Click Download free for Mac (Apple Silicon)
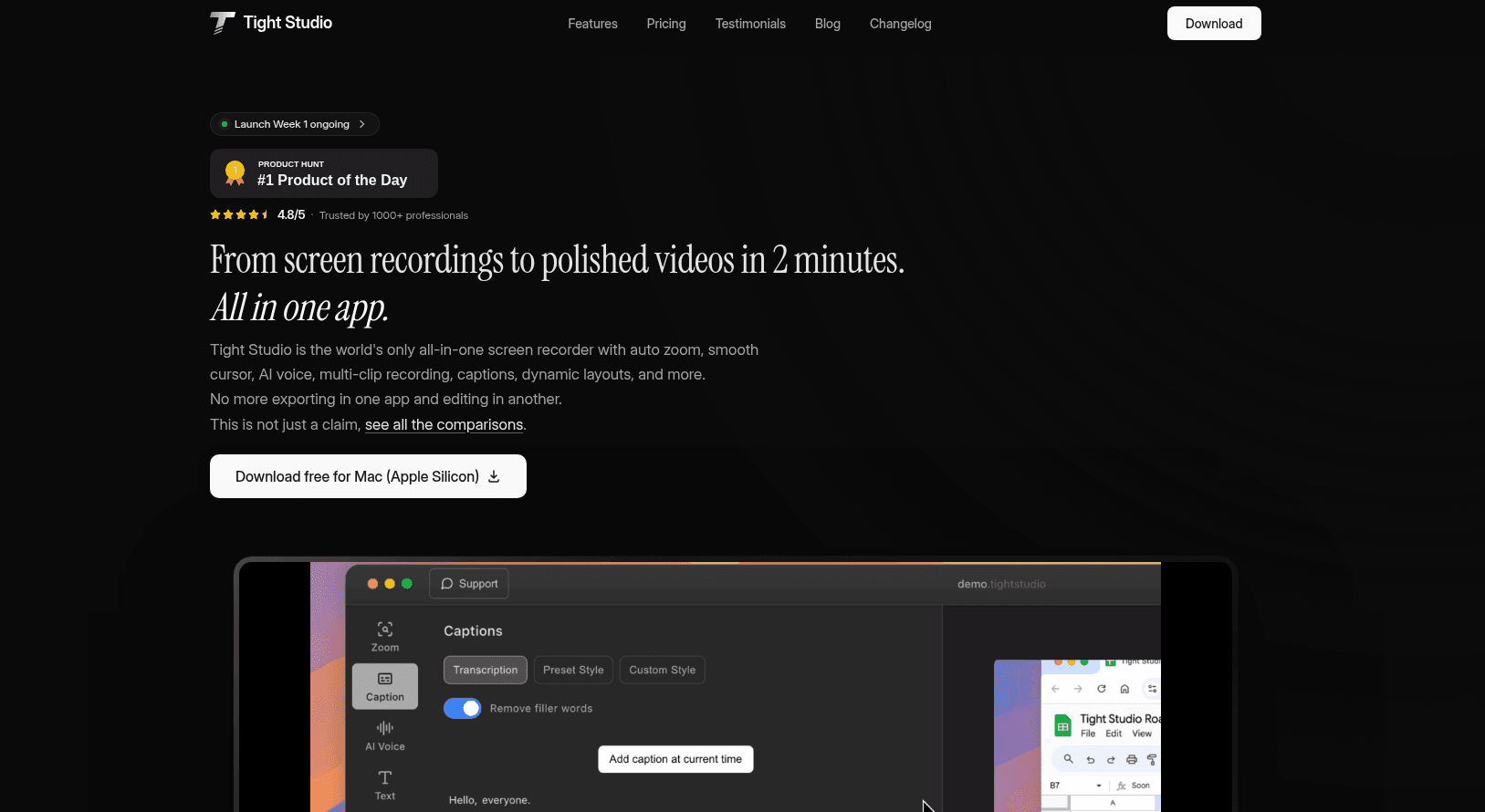Screen dimensions: 1485x812 tap(368, 476)
